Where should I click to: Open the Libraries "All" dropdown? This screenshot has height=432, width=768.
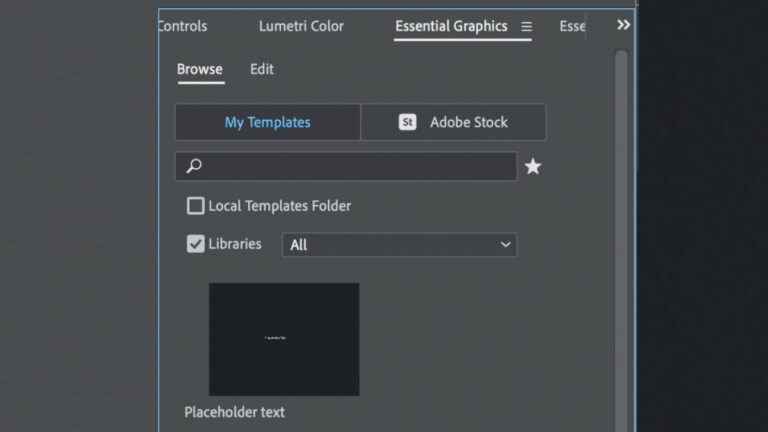pyautogui.click(x=399, y=245)
